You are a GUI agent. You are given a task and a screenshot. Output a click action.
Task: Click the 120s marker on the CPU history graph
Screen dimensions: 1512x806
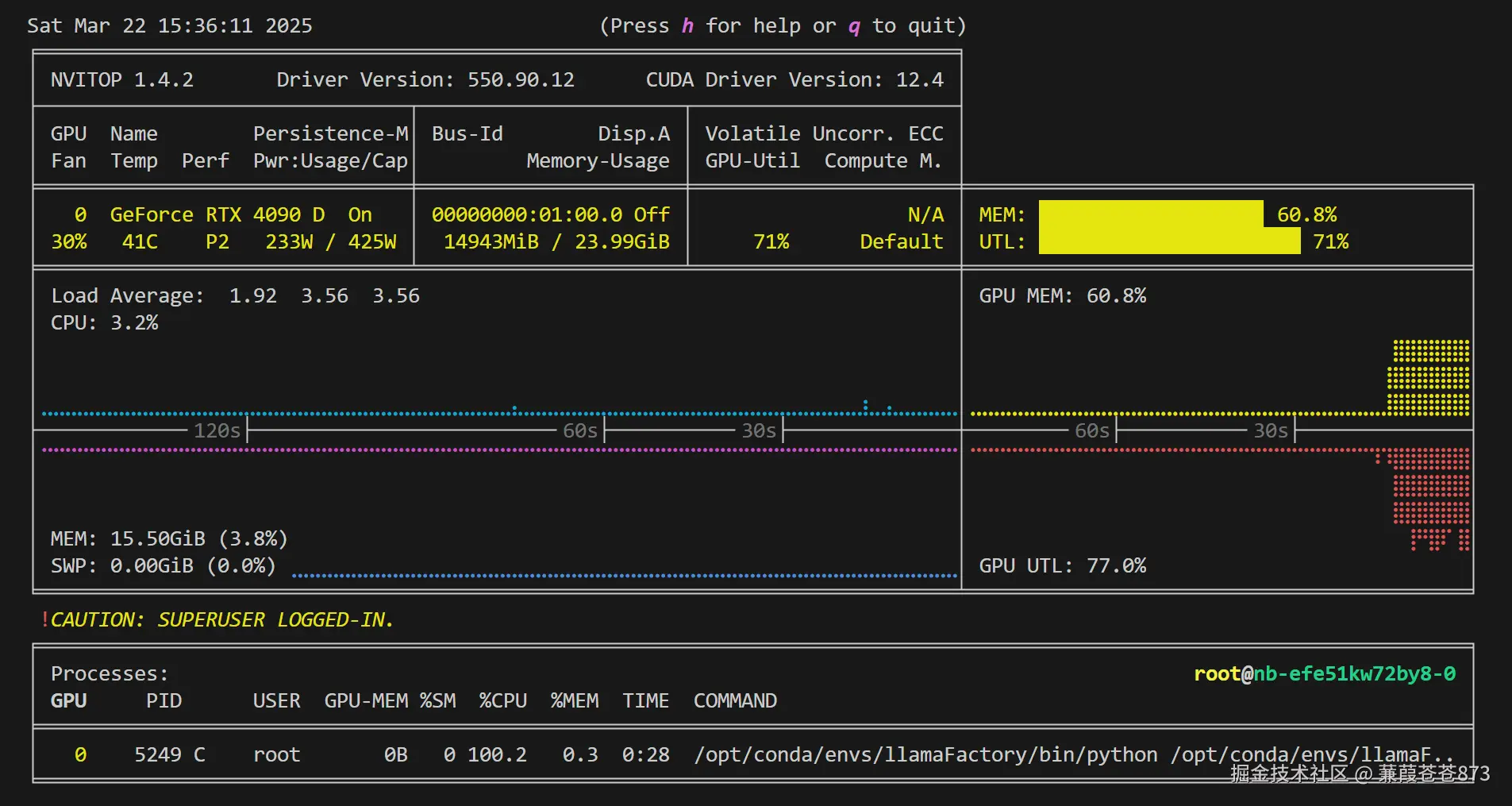[x=217, y=430]
